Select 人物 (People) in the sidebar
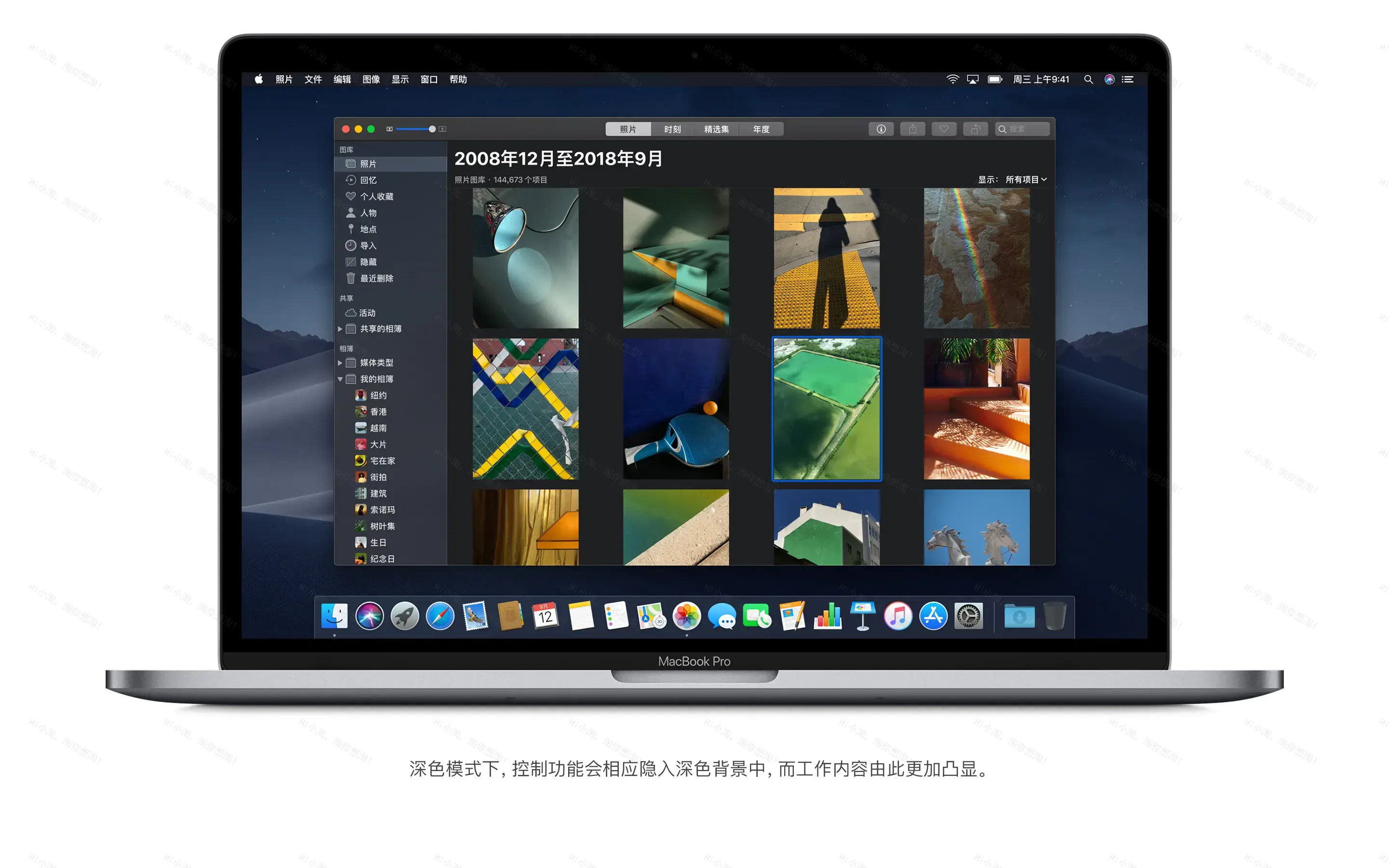1389x868 pixels. [369, 212]
